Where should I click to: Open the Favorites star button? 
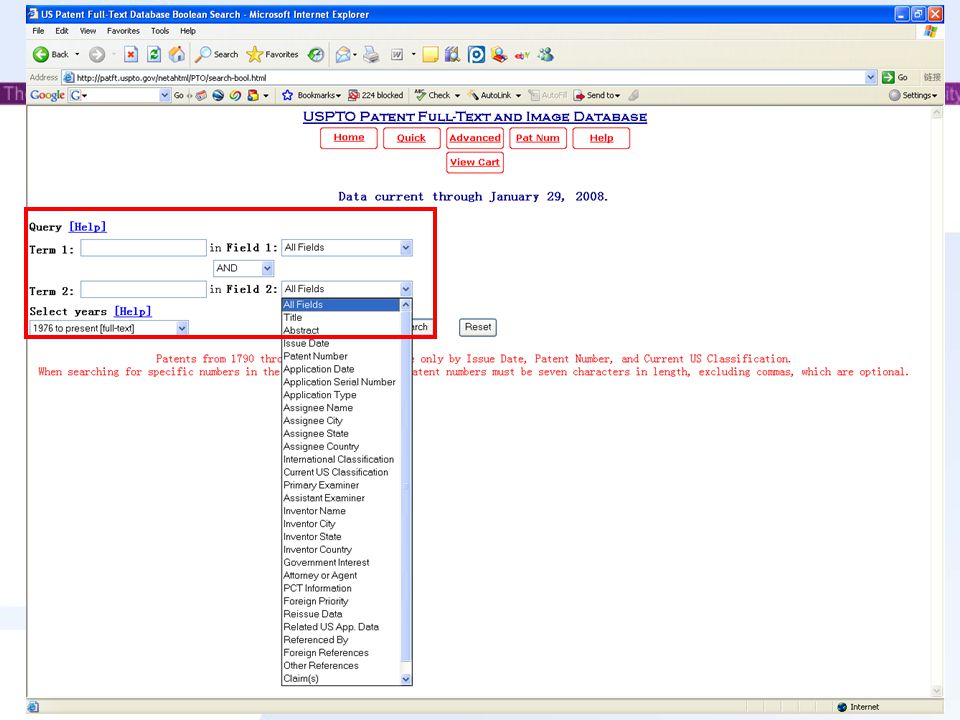pyautogui.click(x=272, y=54)
